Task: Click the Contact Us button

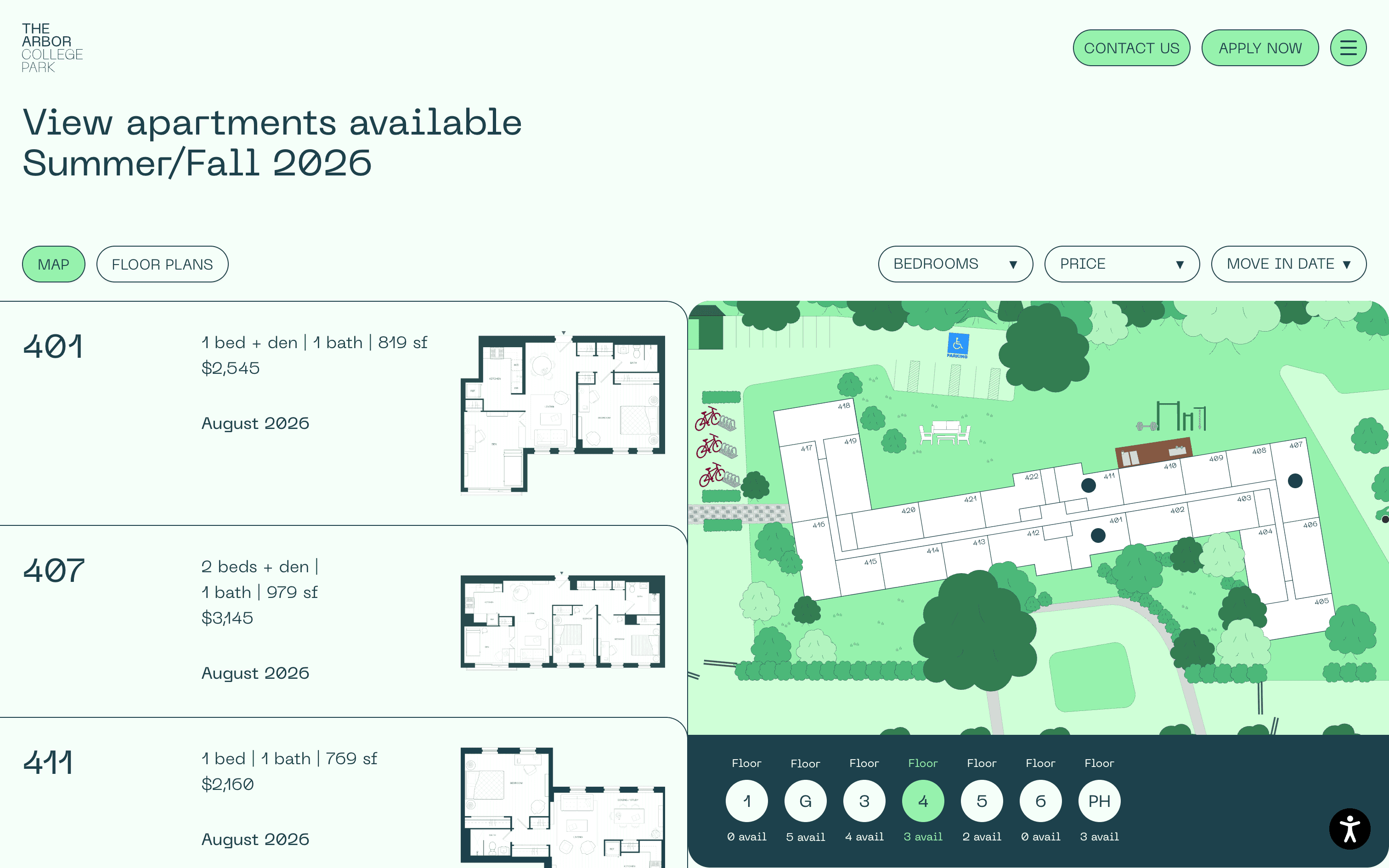Action: (1131, 48)
